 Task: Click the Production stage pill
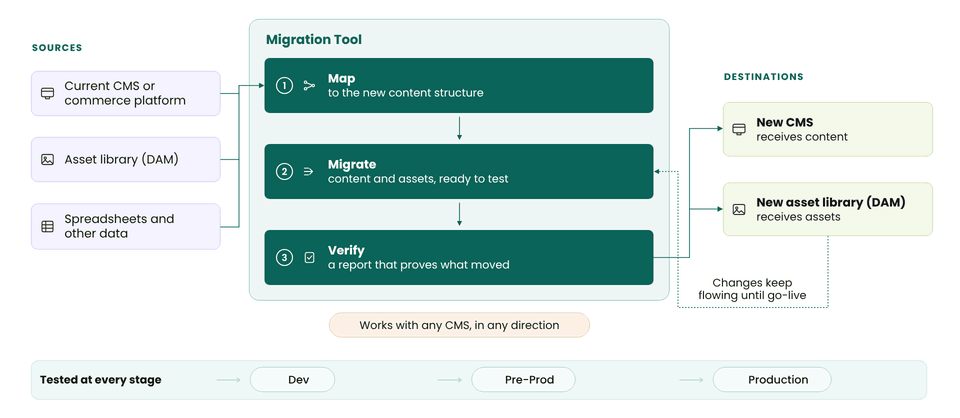point(772,379)
